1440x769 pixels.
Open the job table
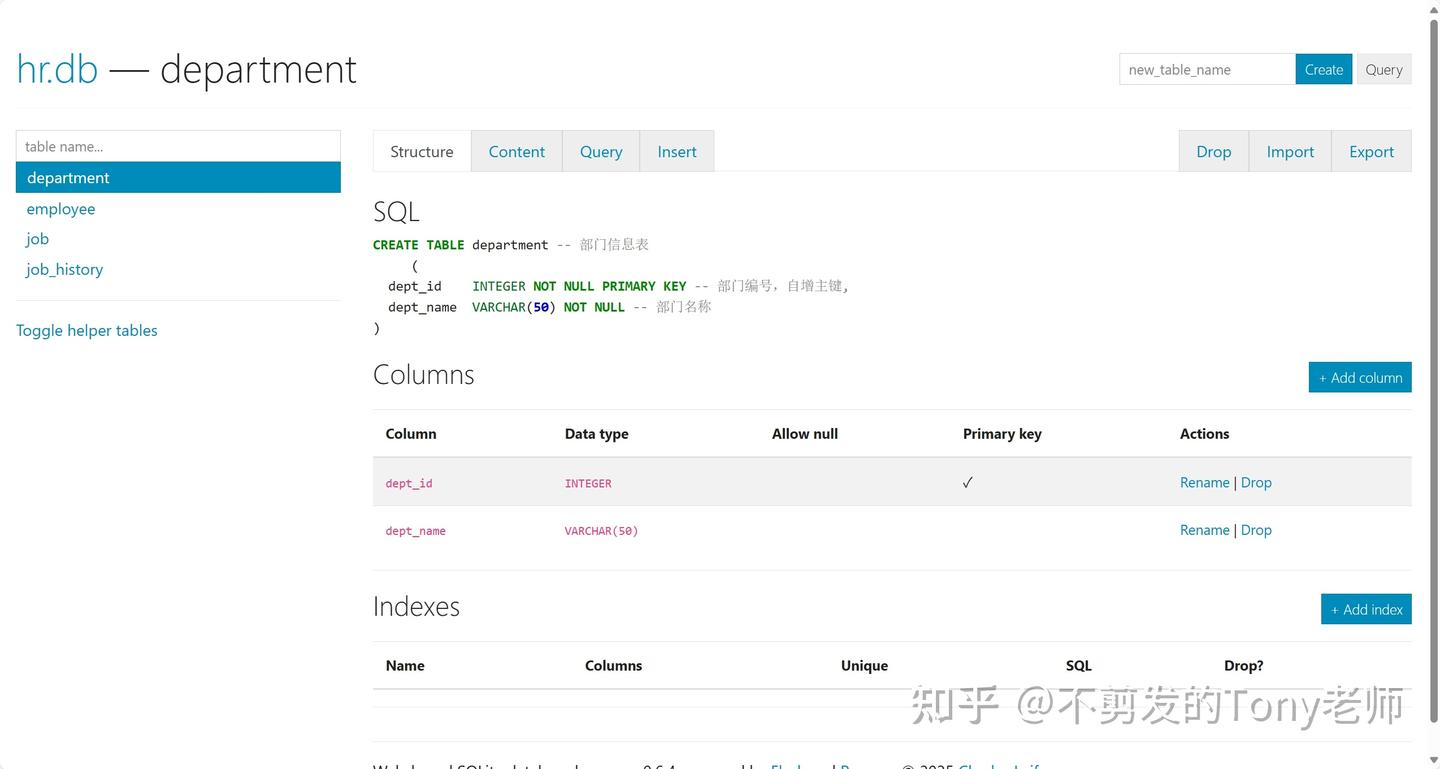coord(37,238)
